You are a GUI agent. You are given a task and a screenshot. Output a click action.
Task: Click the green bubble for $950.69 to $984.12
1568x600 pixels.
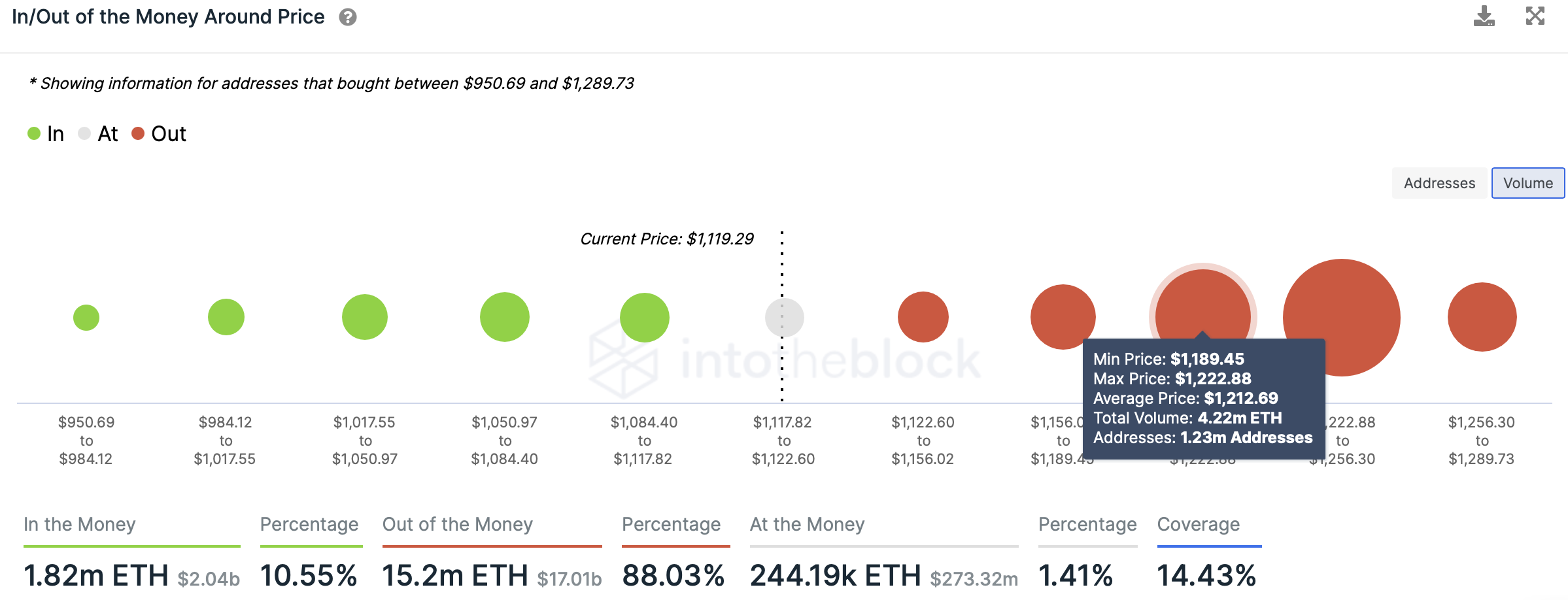tap(86, 318)
